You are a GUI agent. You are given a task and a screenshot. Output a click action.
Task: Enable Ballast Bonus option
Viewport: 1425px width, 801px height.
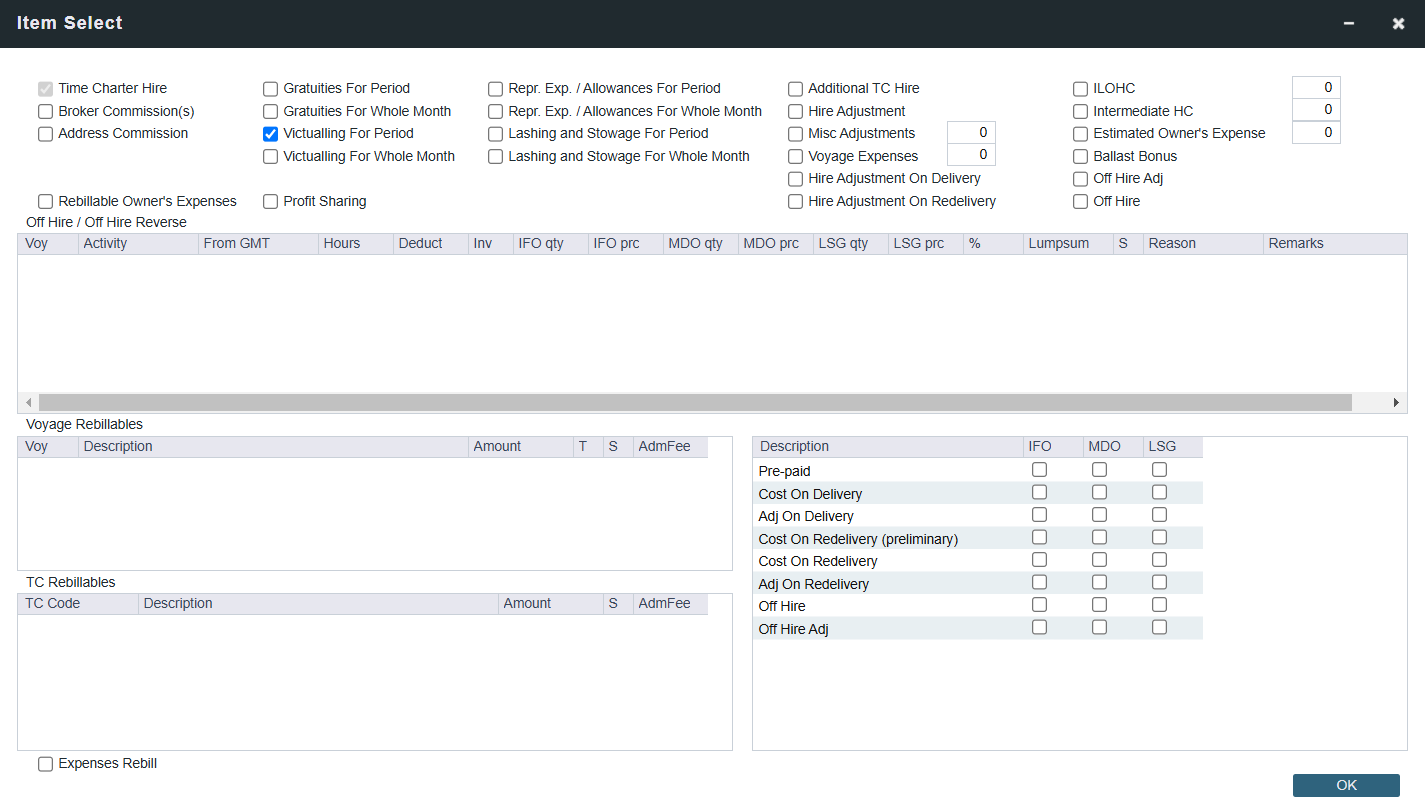tap(1081, 157)
